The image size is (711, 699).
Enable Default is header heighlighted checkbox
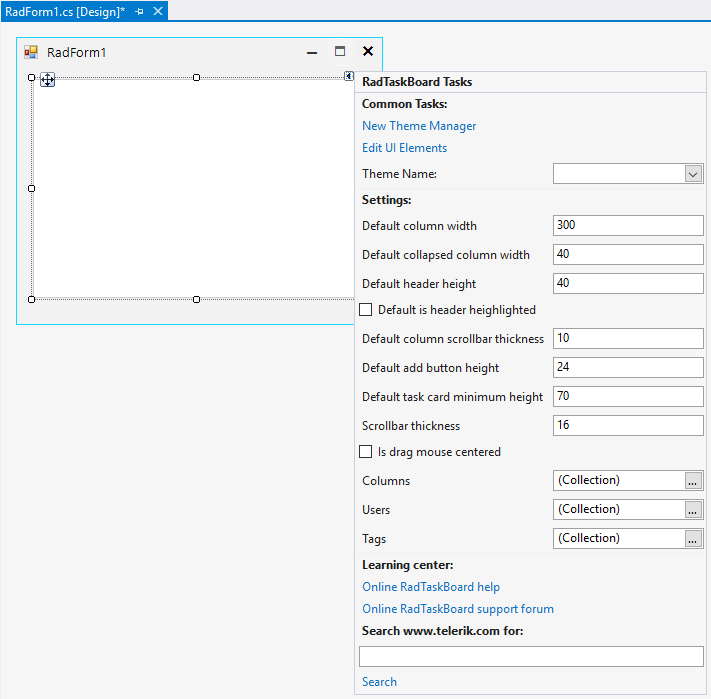(365, 310)
